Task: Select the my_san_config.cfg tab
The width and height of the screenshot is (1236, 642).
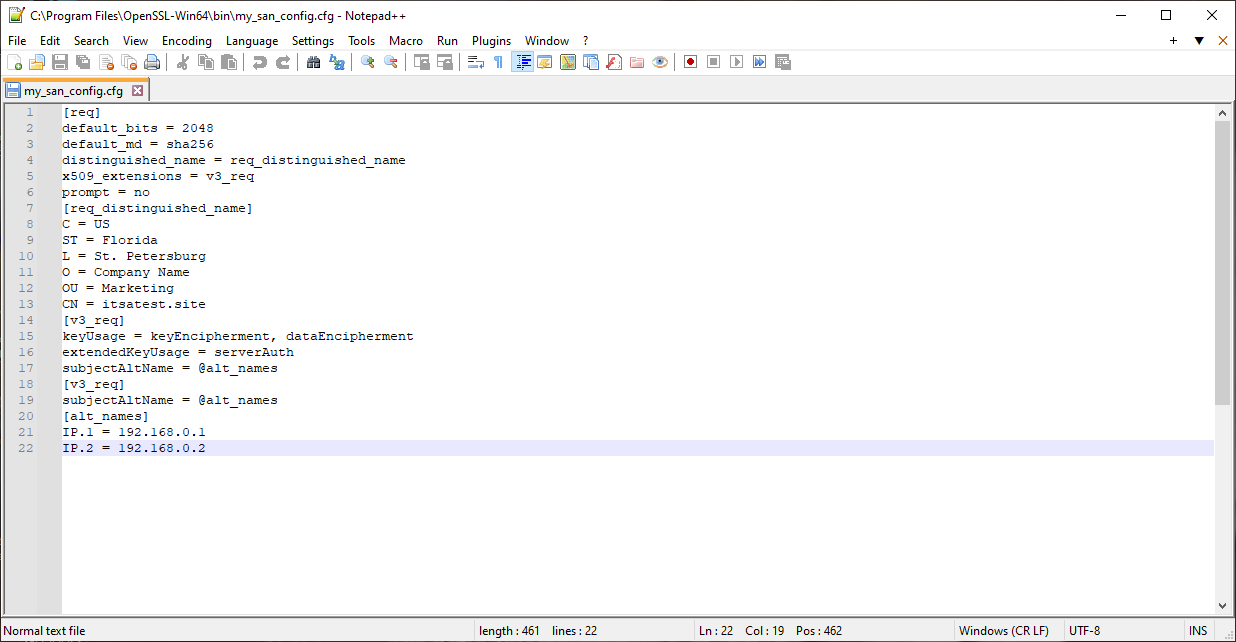Action: [x=70, y=89]
